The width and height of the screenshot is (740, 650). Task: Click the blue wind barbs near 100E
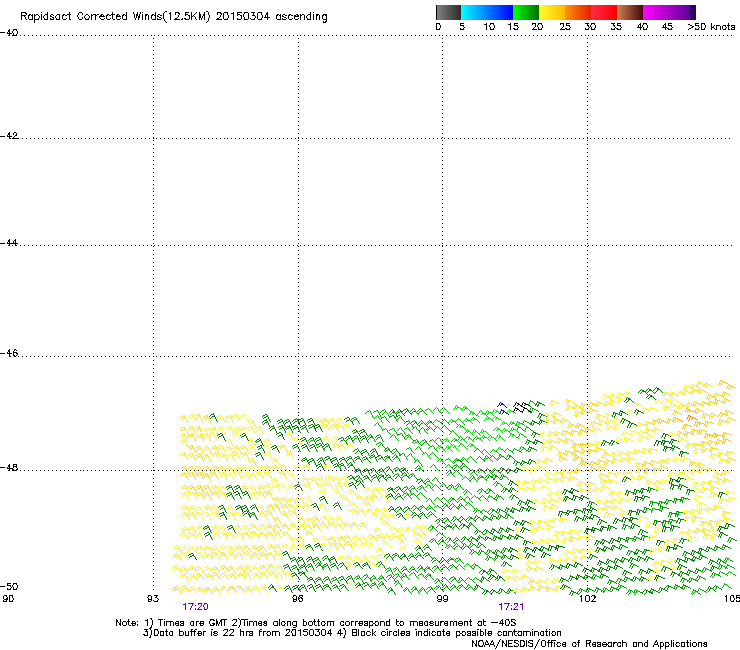click(x=504, y=408)
